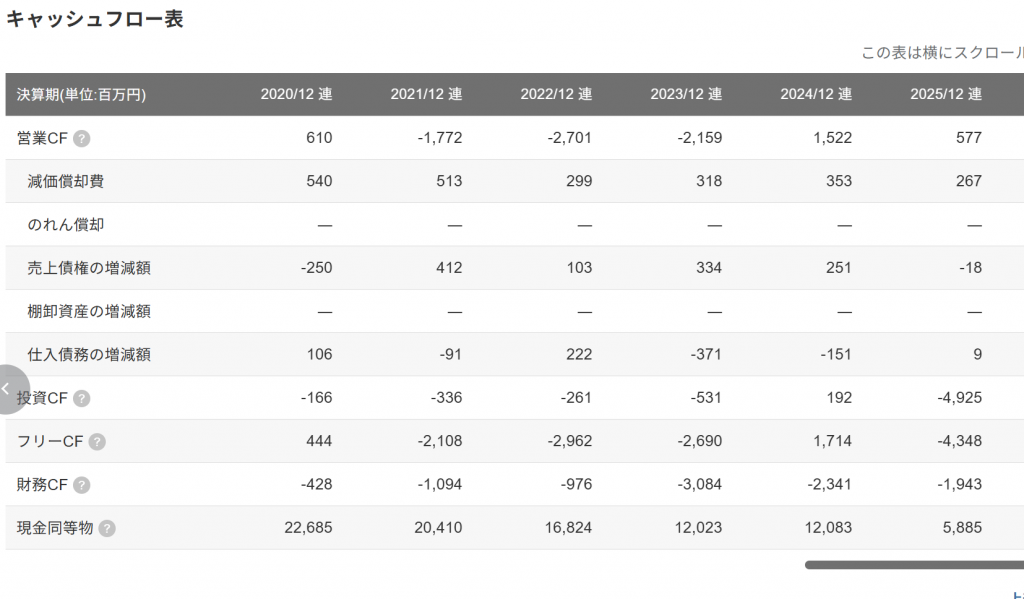This screenshot has width=1024, height=599.
Task: Click the 2022/12 連 column header
Action: tap(556, 95)
